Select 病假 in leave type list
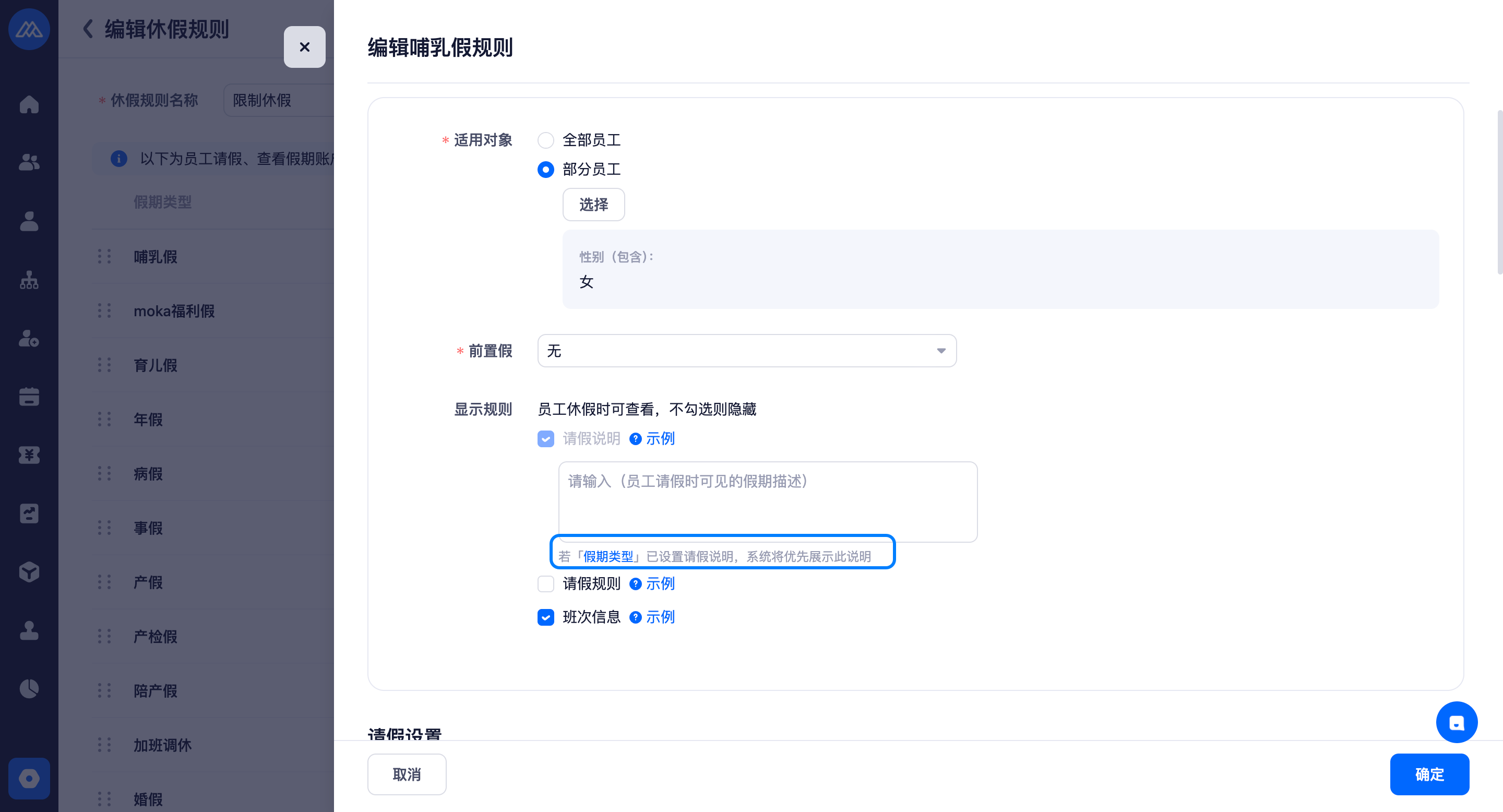 (x=148, y=474)
